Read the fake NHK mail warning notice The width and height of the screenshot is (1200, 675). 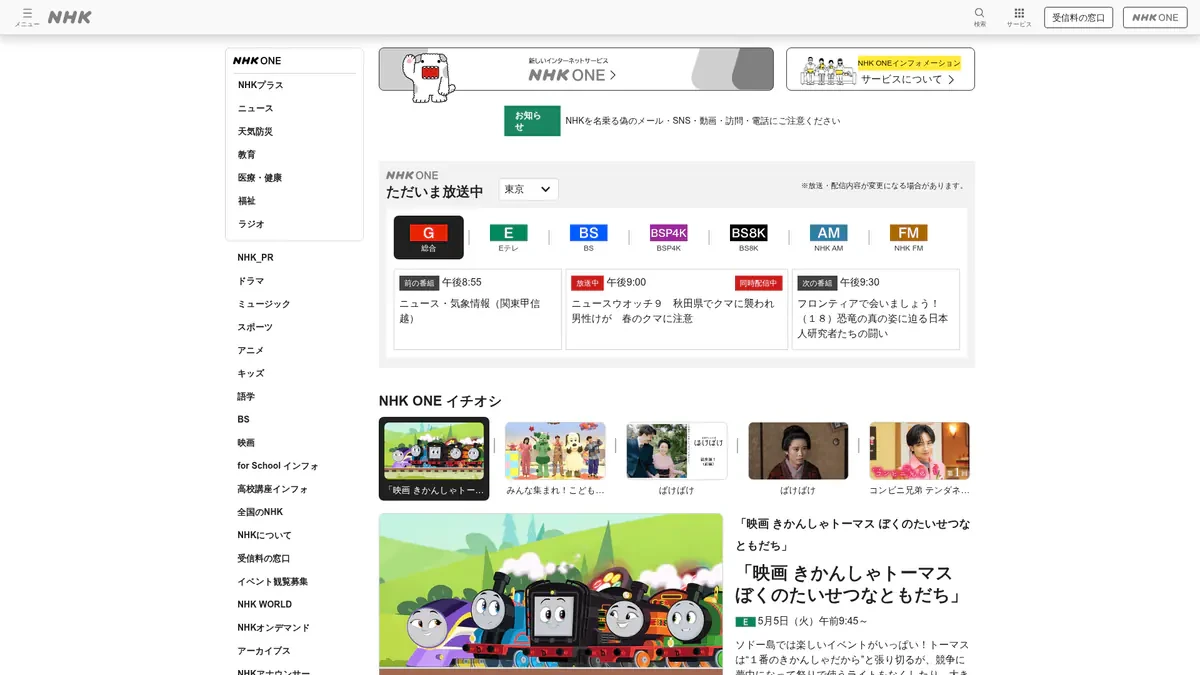pos(702,121)
